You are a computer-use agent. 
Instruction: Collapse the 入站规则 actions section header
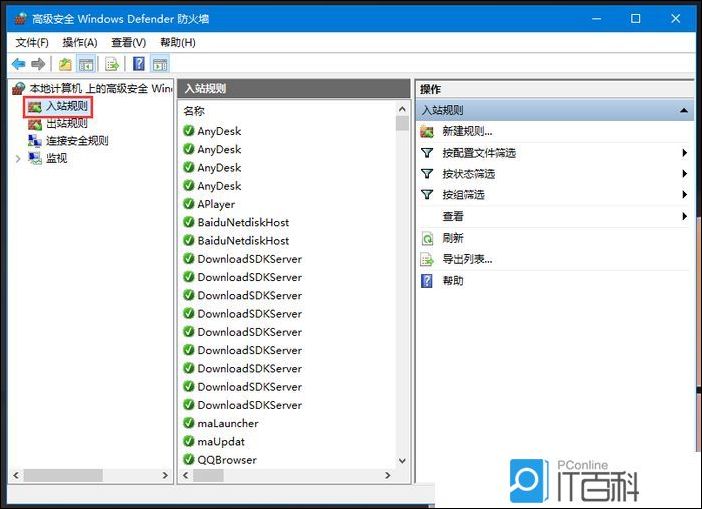point(683,110)
